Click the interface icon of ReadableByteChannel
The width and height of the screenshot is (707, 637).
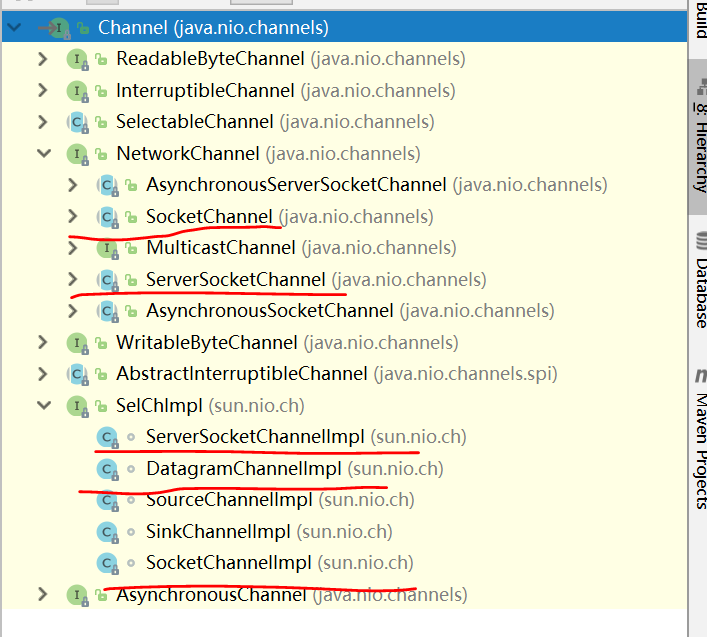click(x=78, y=60)
